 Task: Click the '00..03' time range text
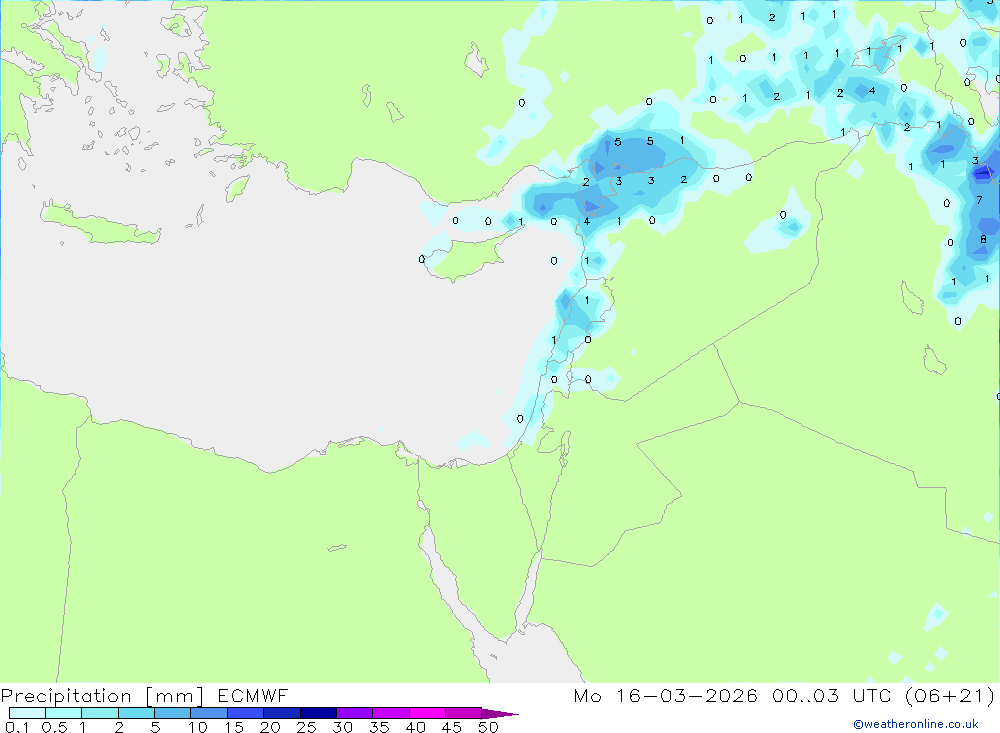pyautogui.click(x=805, y=695)
